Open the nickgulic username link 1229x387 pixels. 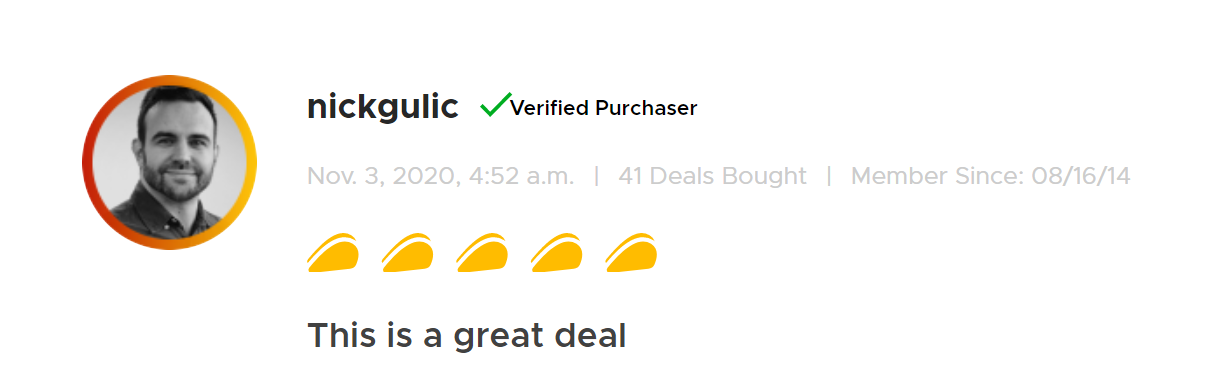(x=383, y=107)
